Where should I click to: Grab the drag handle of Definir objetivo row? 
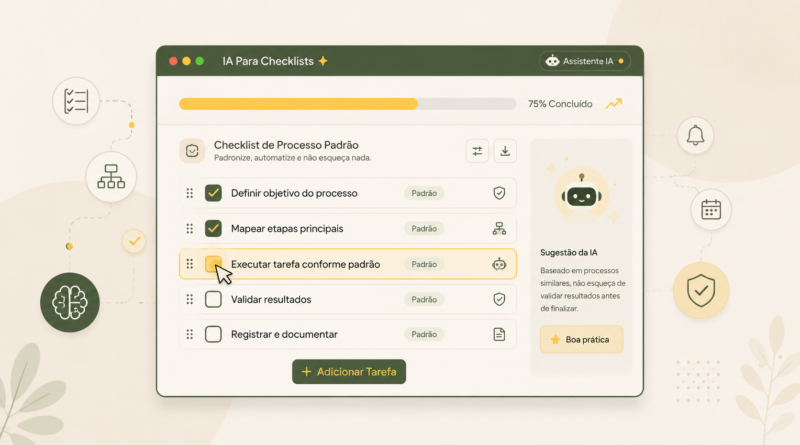[190, 193]
